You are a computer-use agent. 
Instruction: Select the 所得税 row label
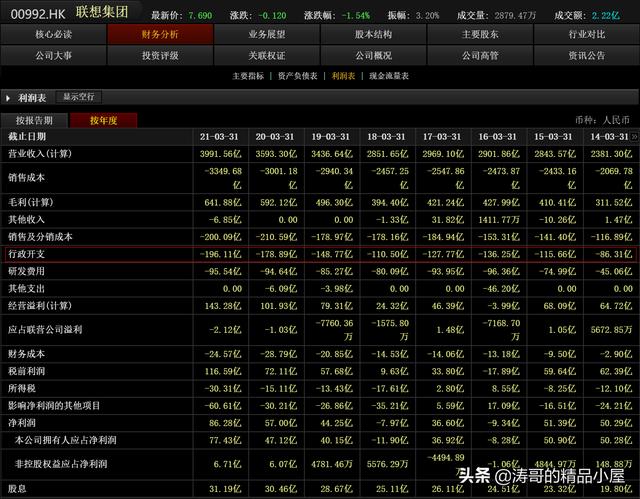22,388
